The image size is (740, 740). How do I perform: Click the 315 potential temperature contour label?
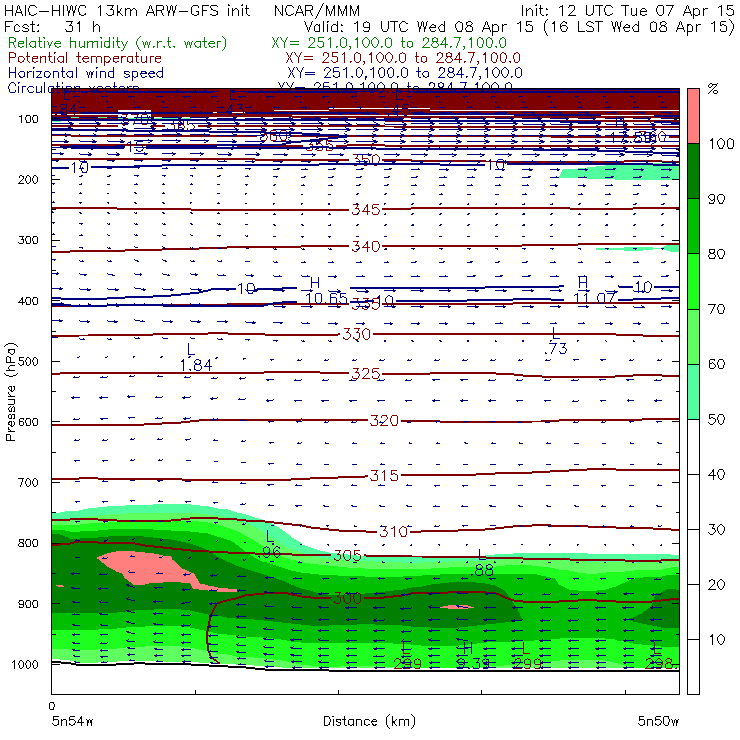[384, 475]
